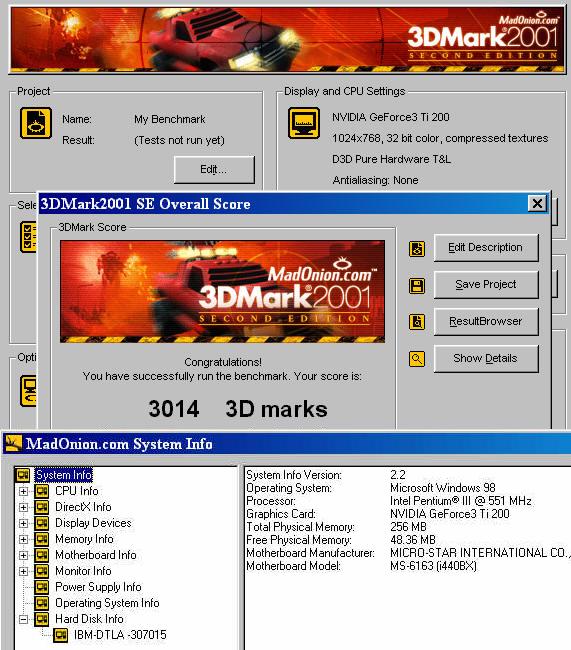Click the floppy disk icon beside Save Project
This screenshot has width=571, height=650.
417,286
